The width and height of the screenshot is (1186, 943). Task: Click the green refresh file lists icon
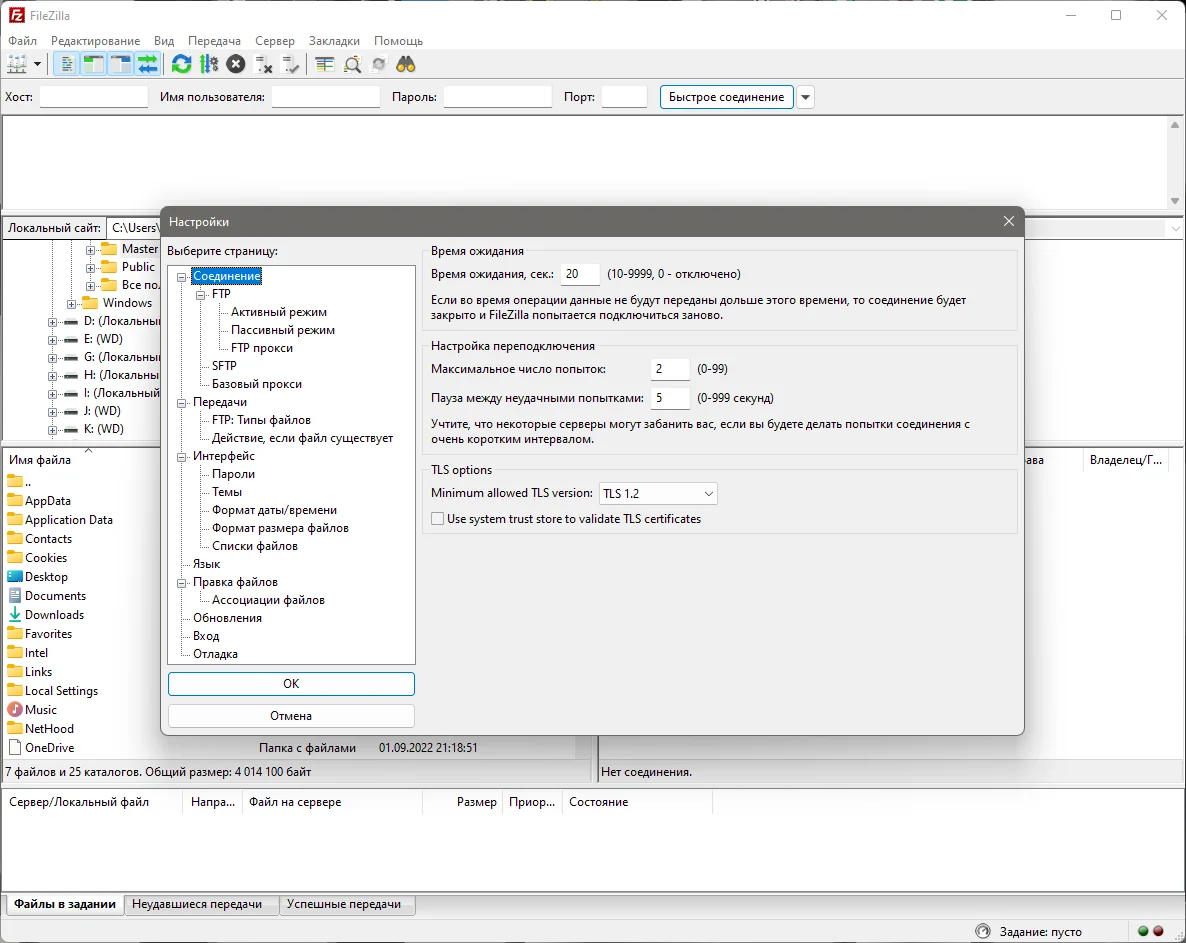pyautogui.click(x=182, y=64)
